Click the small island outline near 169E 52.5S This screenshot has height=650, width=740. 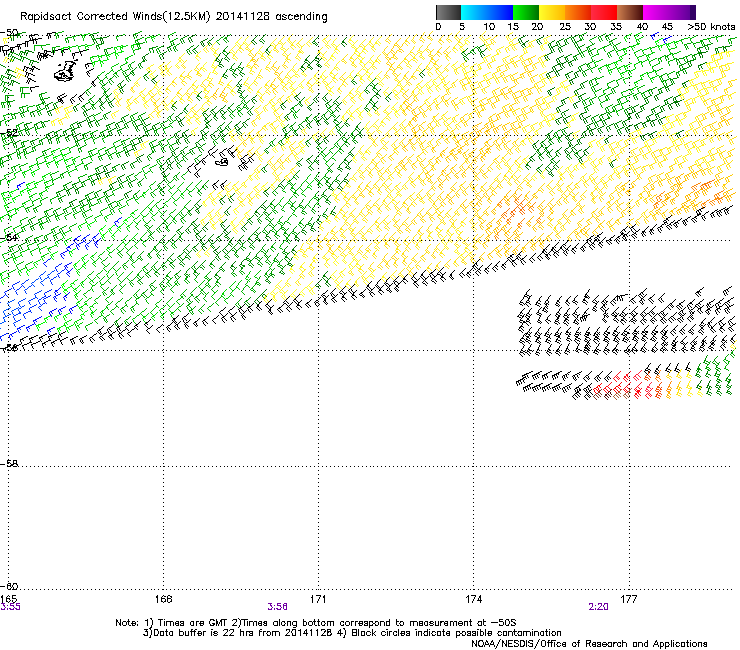coord(222,162)
